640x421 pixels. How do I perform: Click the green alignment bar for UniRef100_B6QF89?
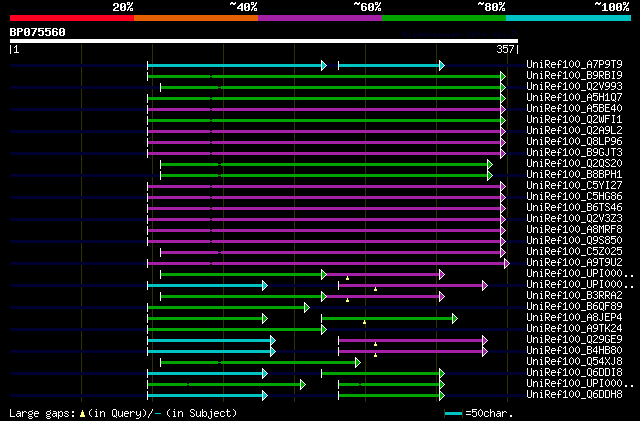click(227, 308)
